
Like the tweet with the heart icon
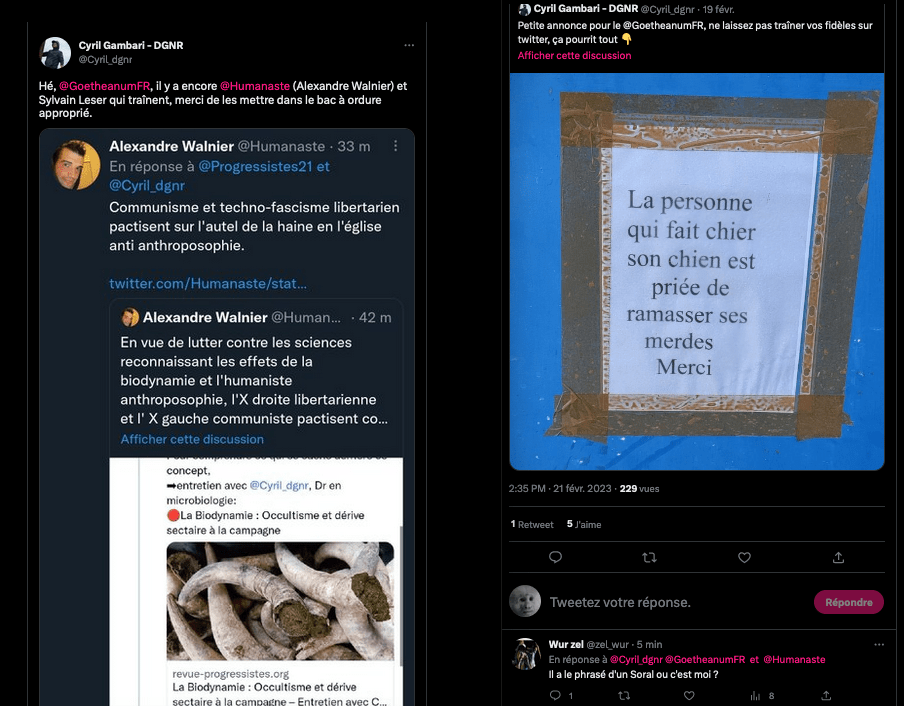pos(744,557)
